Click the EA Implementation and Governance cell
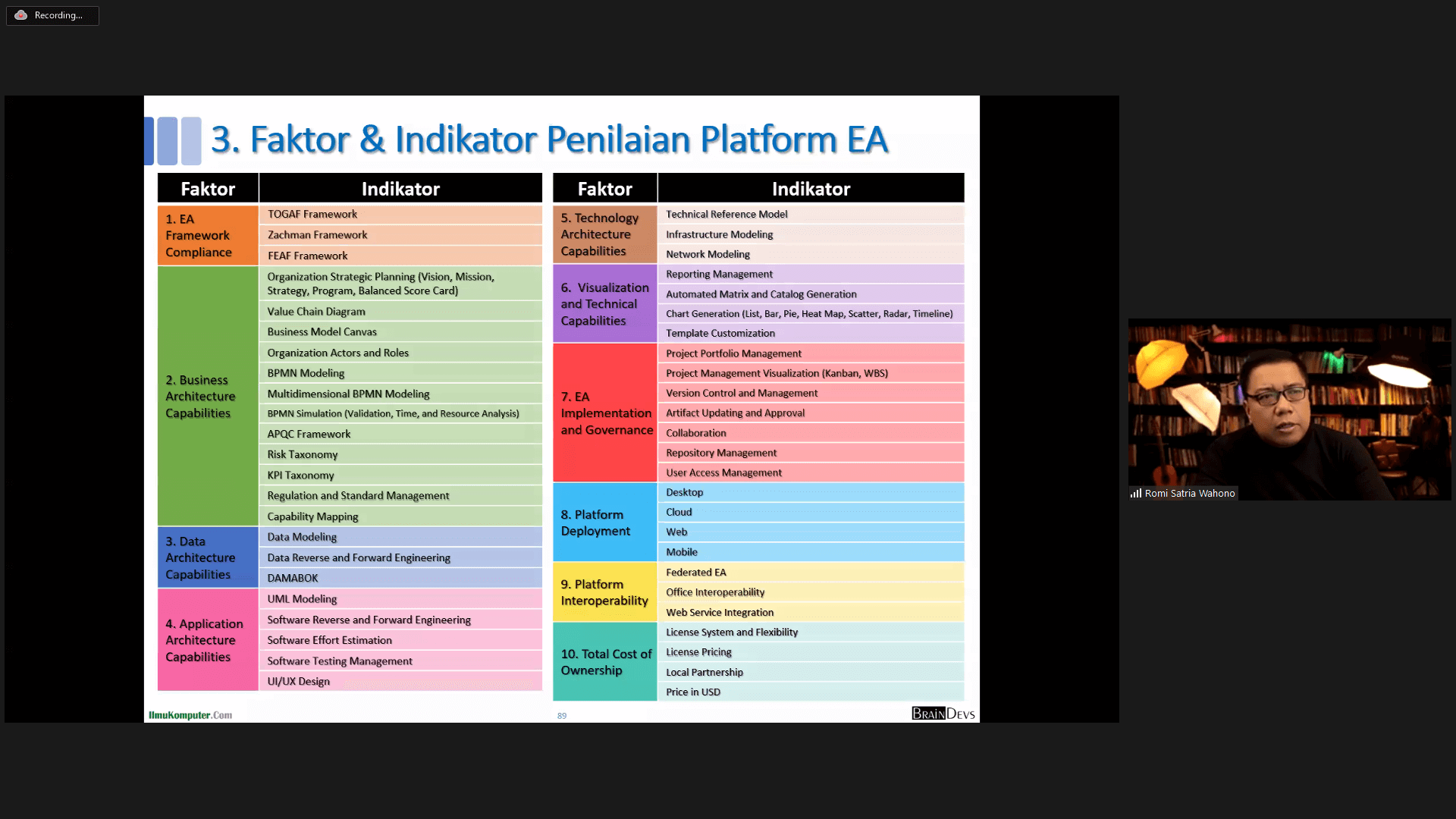1456x819 pixels. coord(604,413)
